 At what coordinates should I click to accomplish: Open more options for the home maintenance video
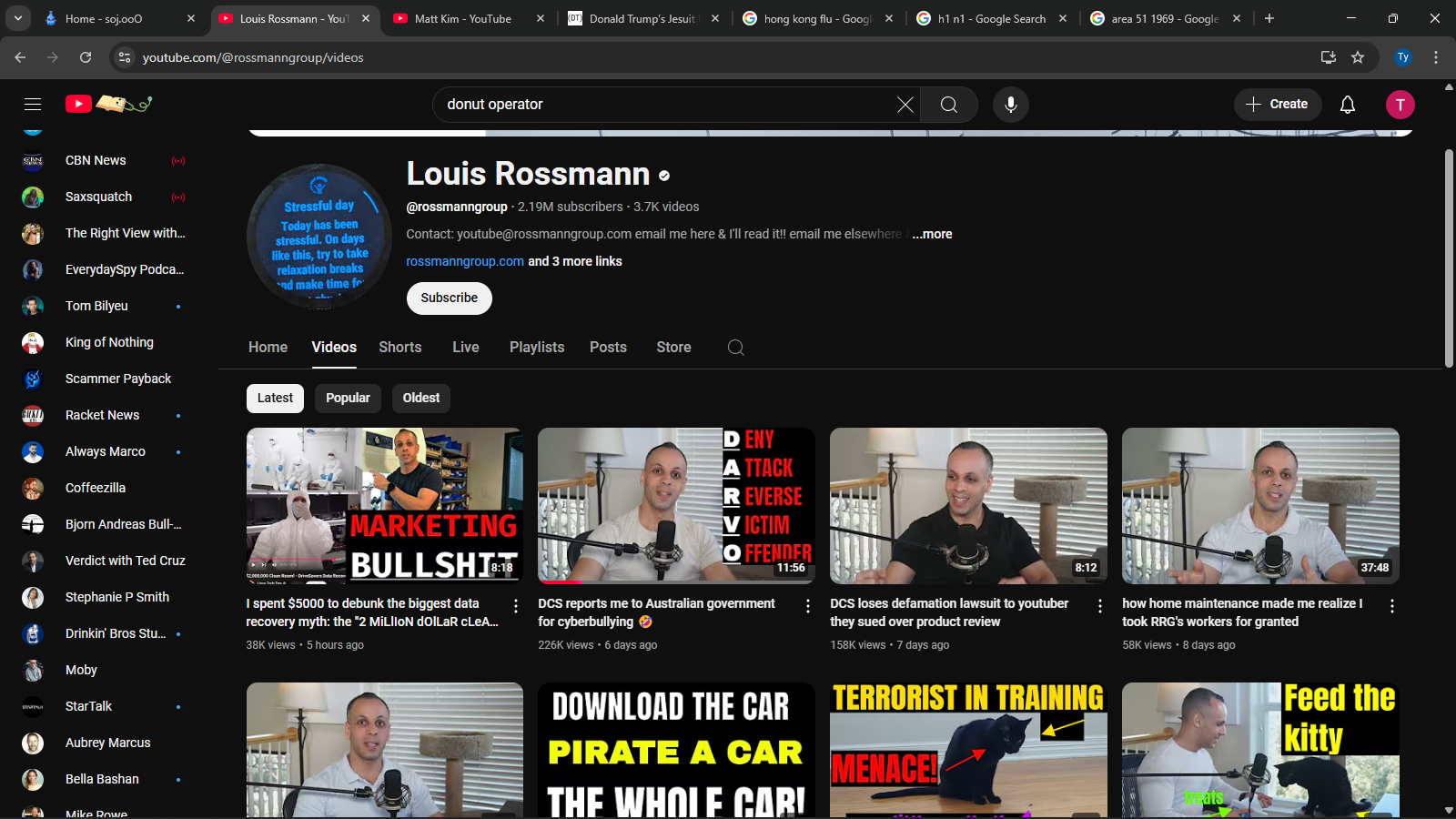[x=1392, y=606]
